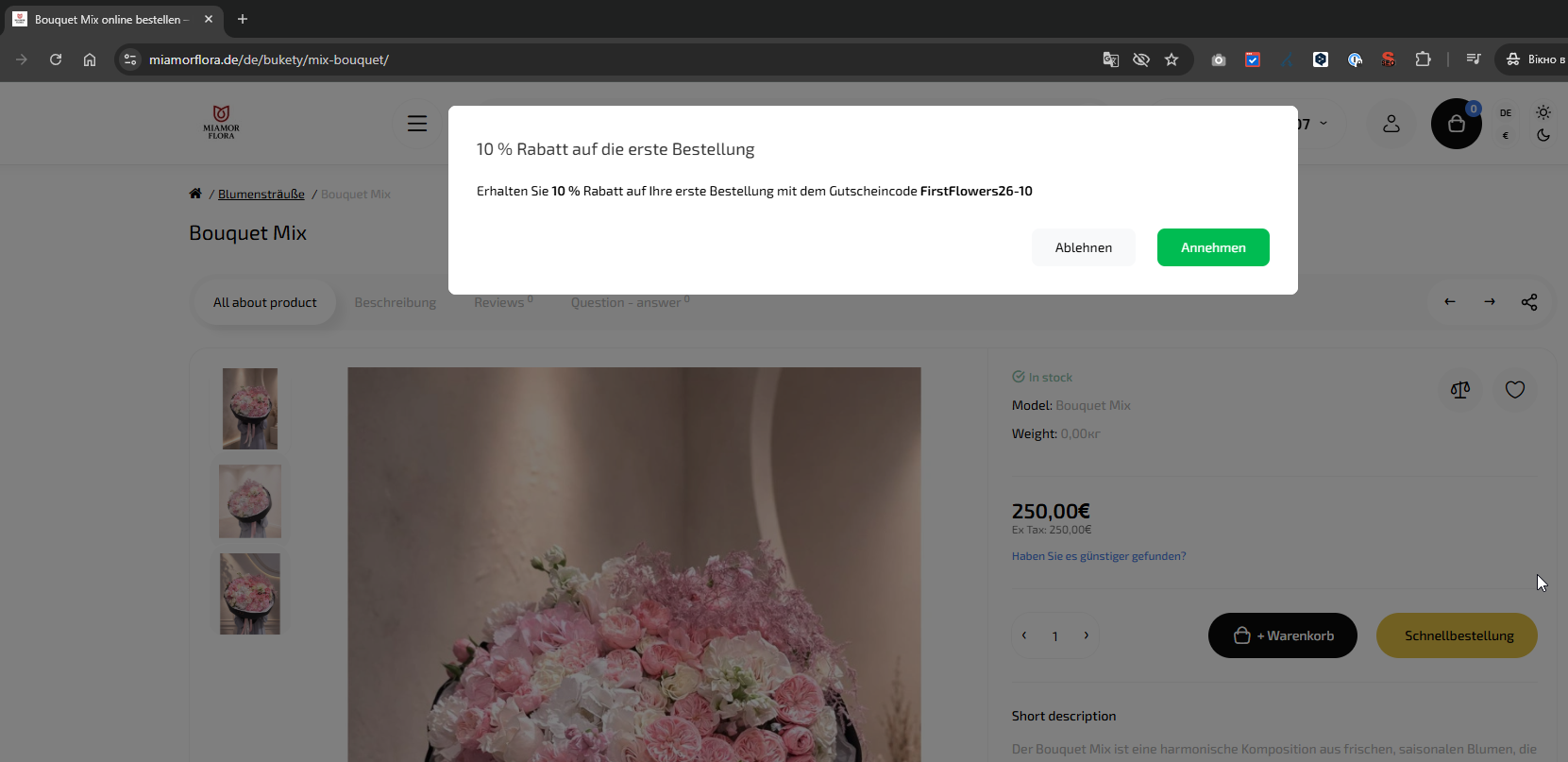
Task: Select the euro currency option
Action: coord(1506,135)
